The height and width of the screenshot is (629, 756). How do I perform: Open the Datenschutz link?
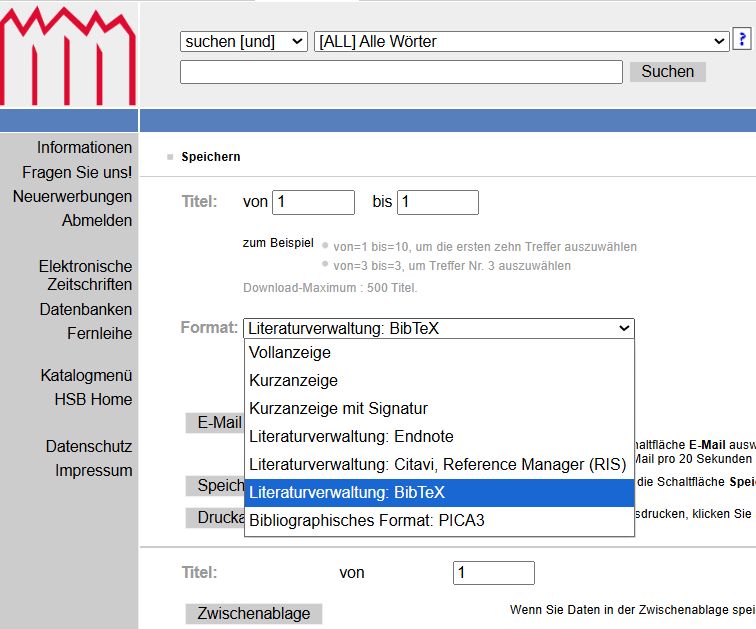pyautogui.click(x=88, y=446)
